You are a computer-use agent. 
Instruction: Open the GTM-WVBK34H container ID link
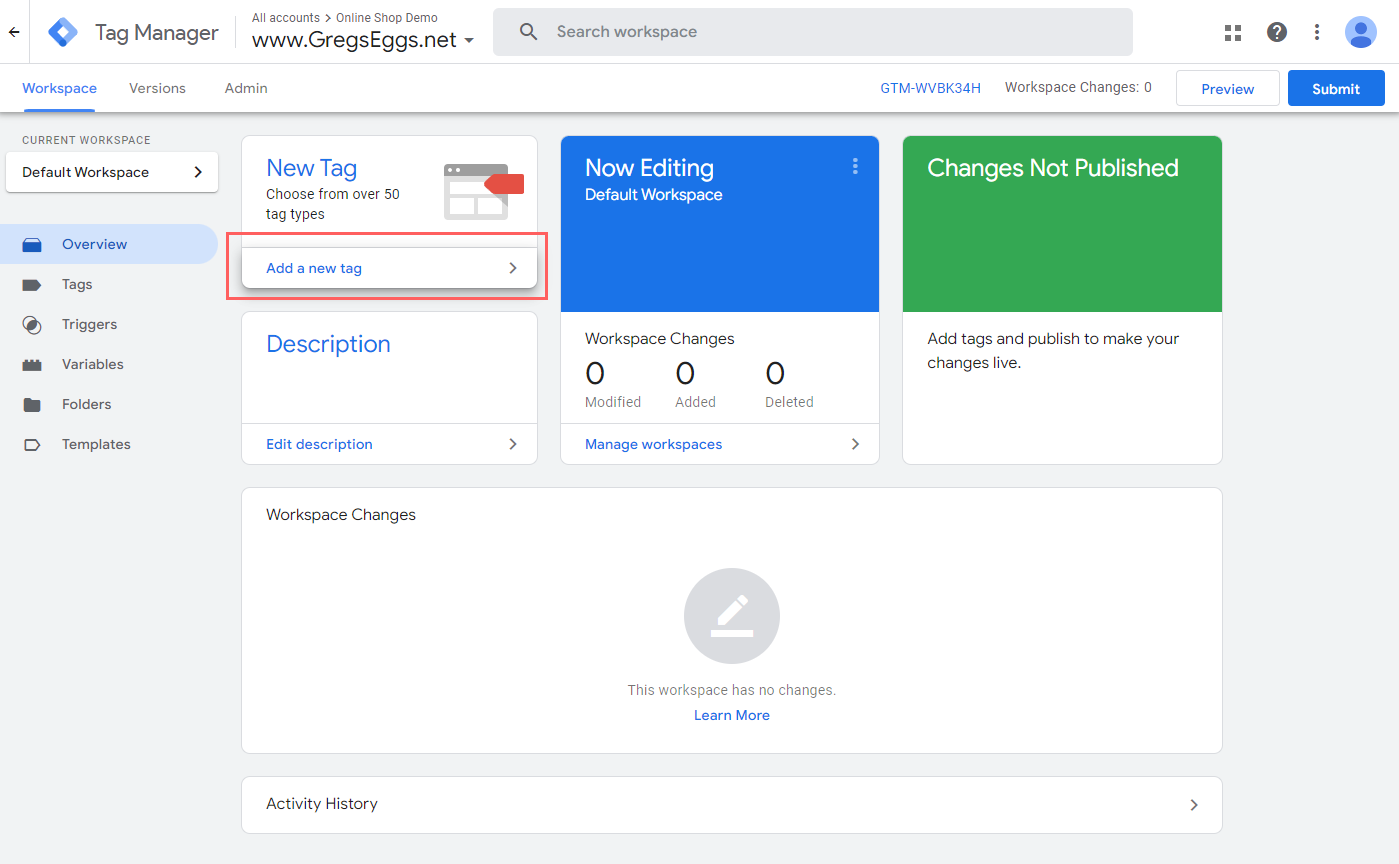pyautogui.click(x=930, y=88)
